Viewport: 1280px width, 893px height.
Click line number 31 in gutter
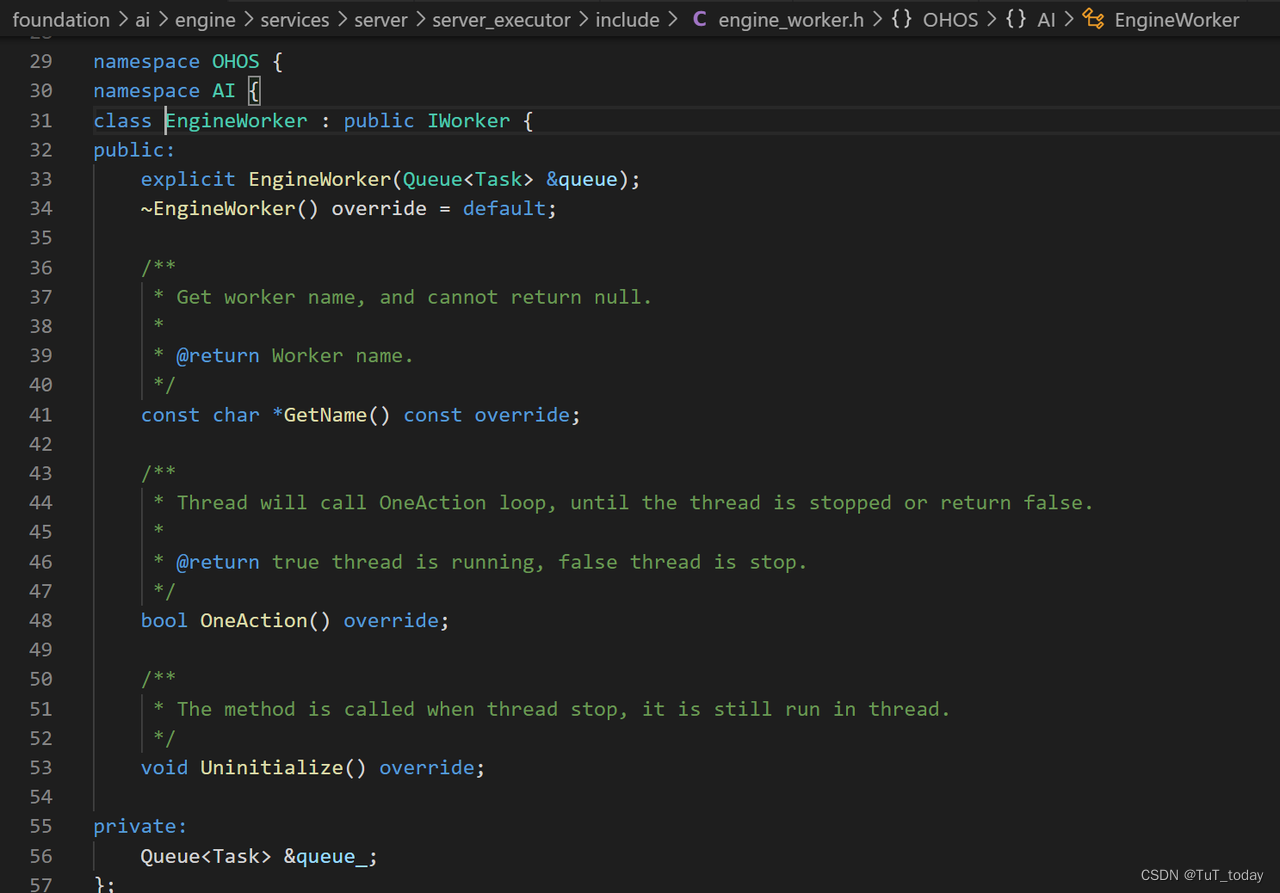(x=41, y=120)
